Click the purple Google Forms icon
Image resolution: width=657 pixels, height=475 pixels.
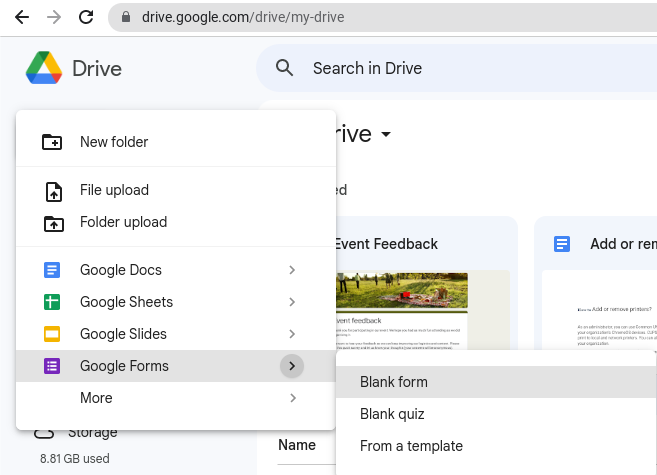point(52,366)
